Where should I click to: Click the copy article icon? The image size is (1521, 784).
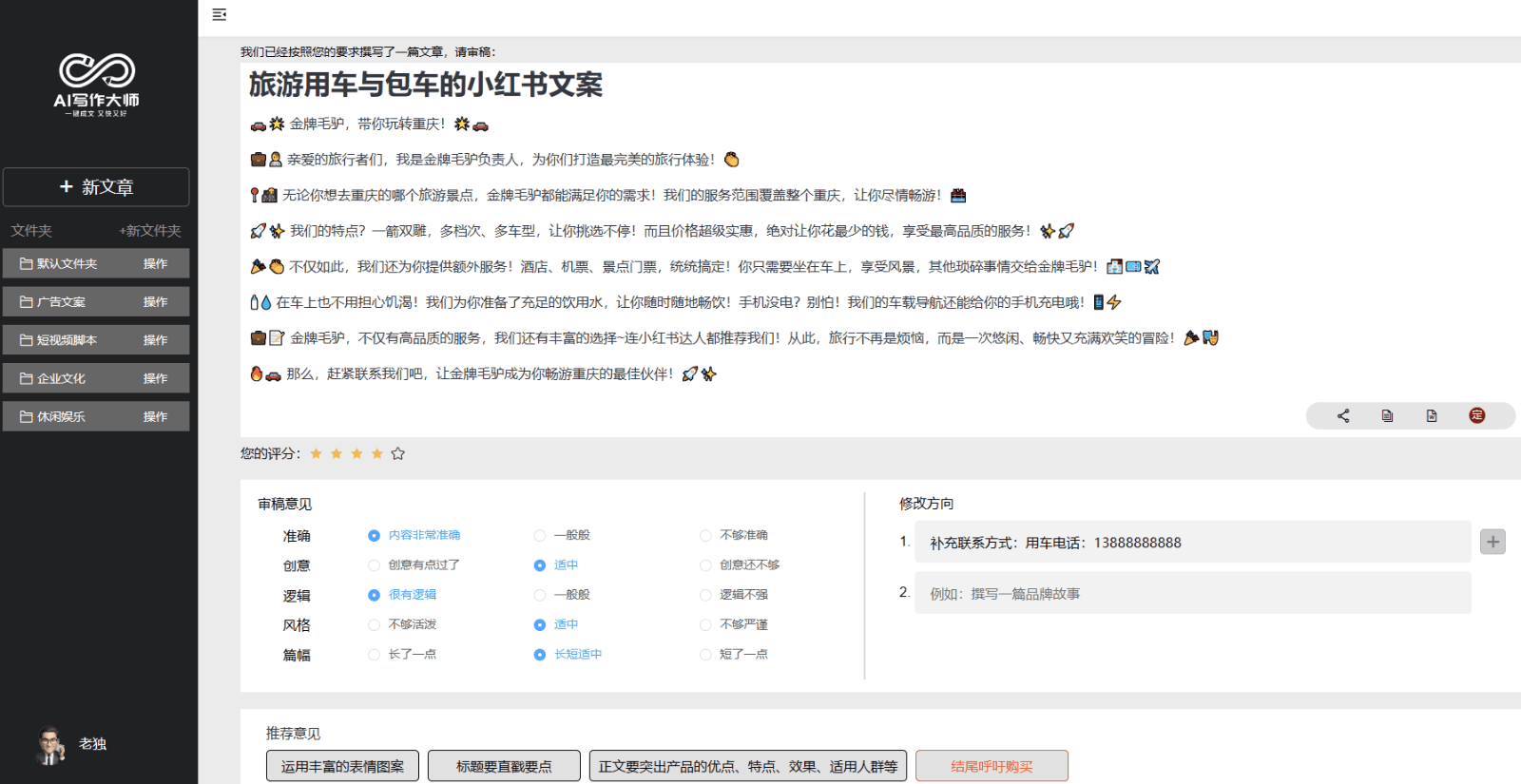tap(1387, 415)
